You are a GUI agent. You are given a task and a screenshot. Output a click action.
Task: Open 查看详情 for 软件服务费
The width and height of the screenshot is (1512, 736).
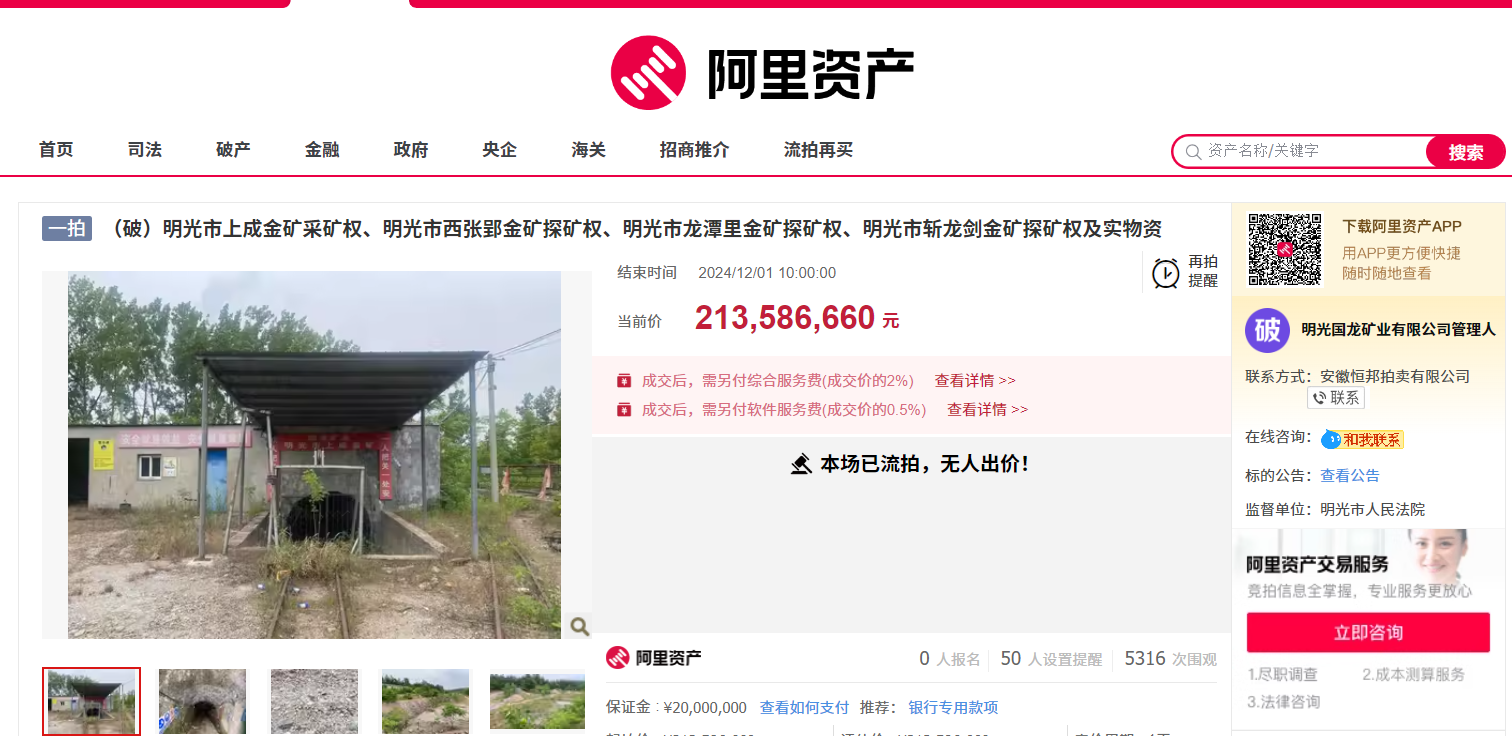pos(987,410)
